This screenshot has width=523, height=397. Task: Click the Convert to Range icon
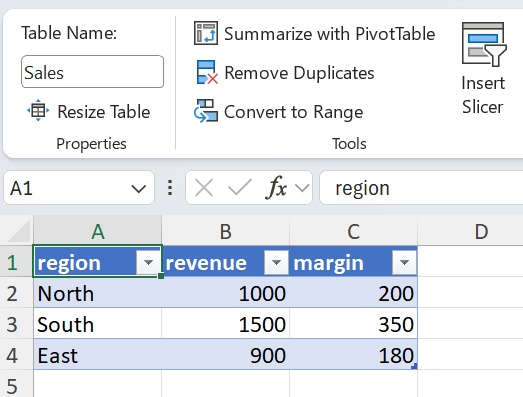(x=206, y=111)
